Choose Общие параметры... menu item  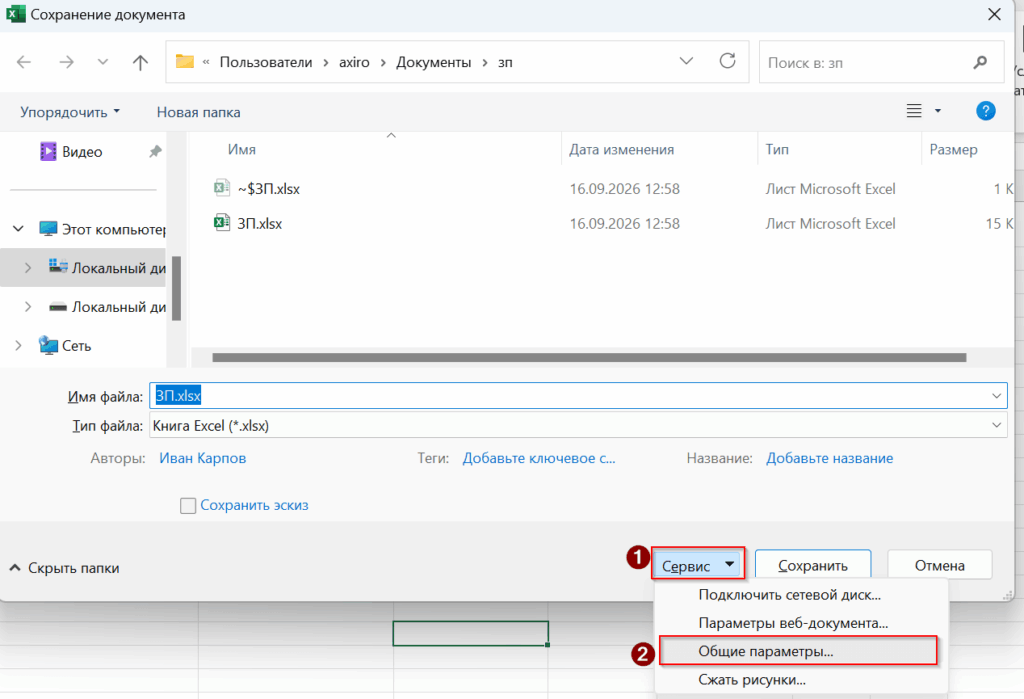point(798,651)
